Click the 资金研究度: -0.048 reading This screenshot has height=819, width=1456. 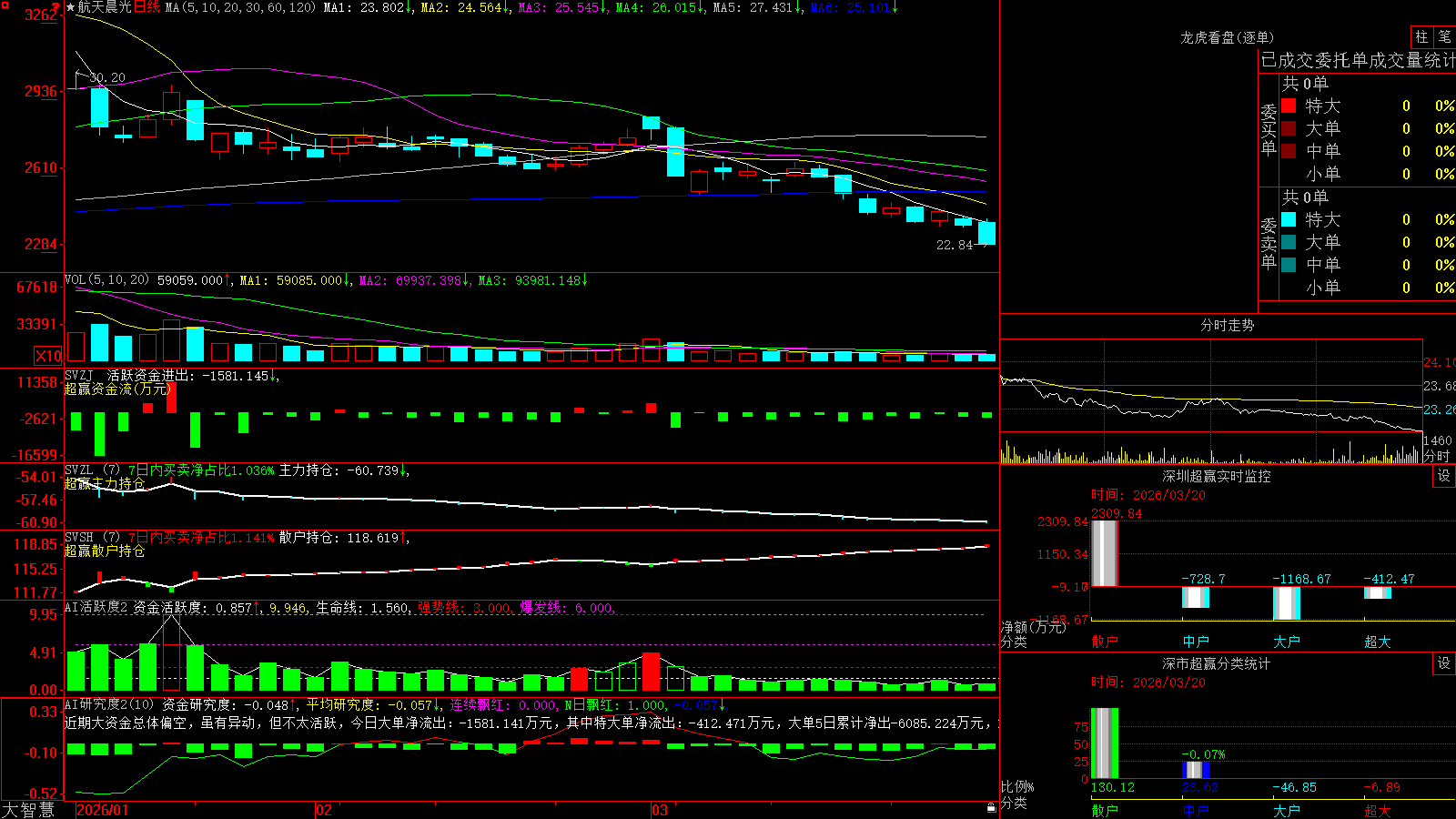pos(226,704)
